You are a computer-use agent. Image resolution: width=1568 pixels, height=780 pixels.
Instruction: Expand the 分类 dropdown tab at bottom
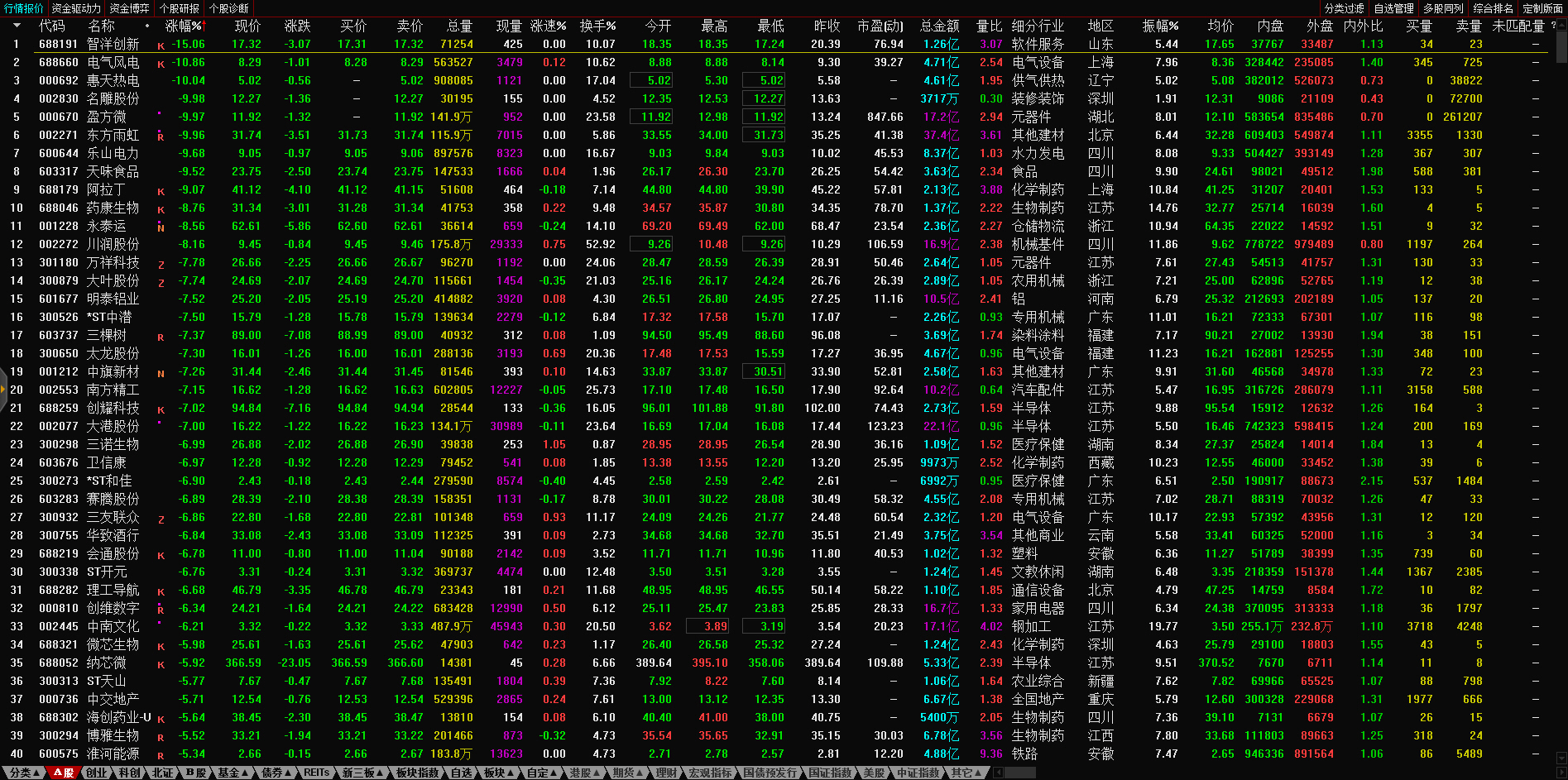25,773
